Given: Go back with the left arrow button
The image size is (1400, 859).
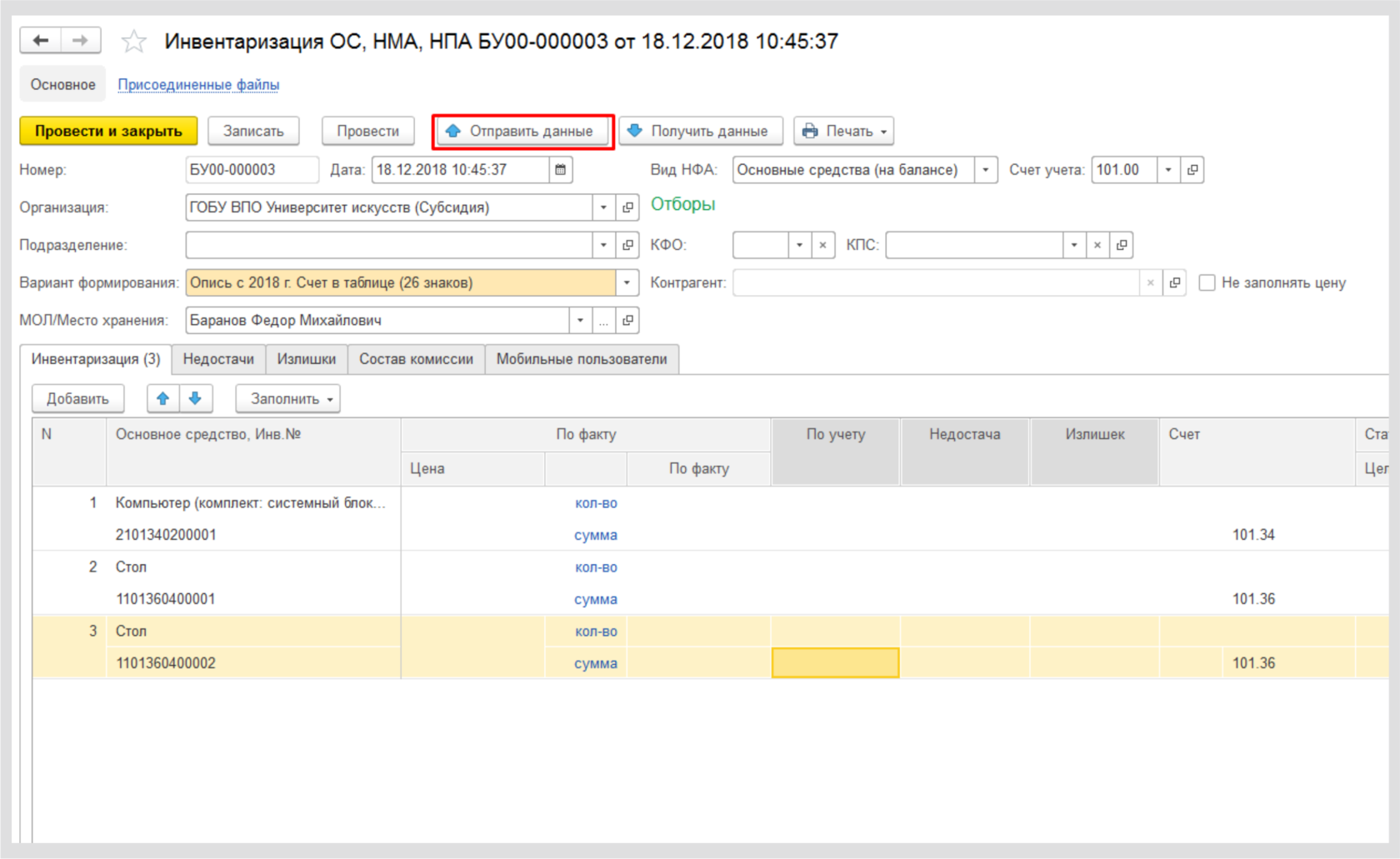Looking at the screenshot, I should (x=40, y=40).
